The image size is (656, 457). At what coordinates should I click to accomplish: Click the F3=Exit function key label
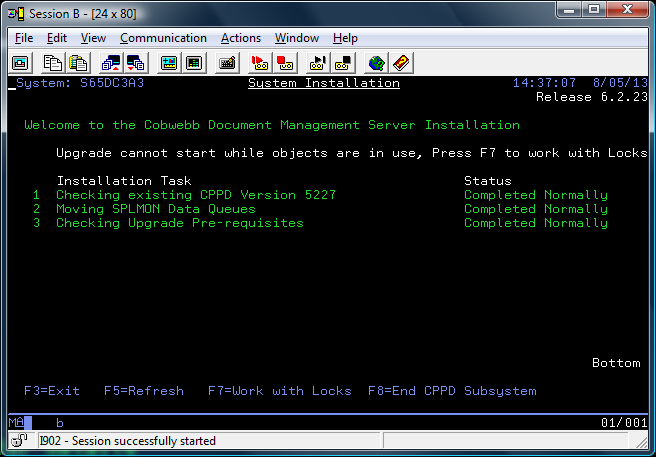[x=52, y=391]
